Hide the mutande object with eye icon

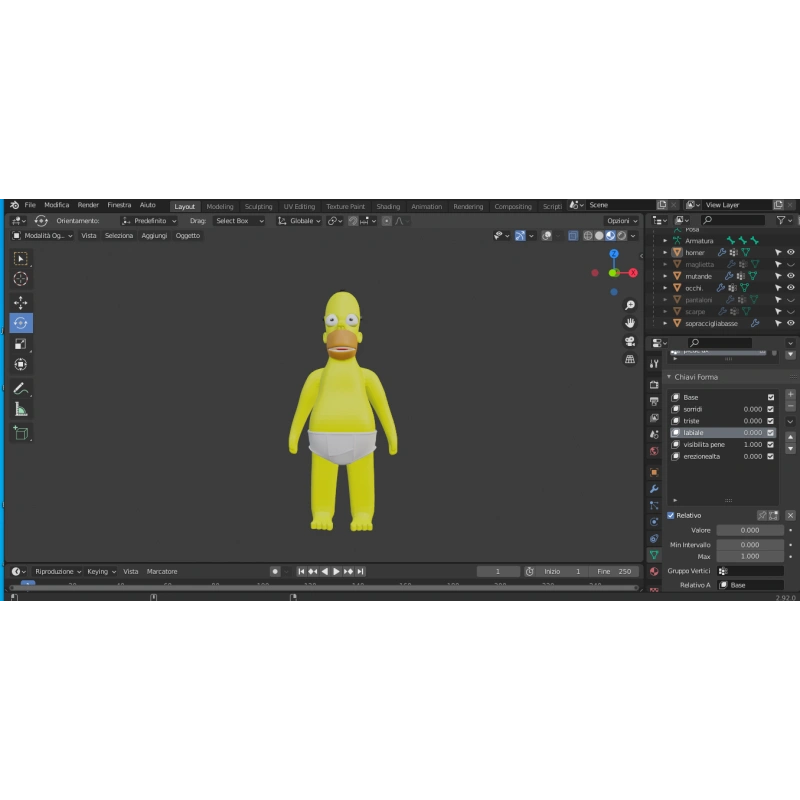(x=790, y=276)
